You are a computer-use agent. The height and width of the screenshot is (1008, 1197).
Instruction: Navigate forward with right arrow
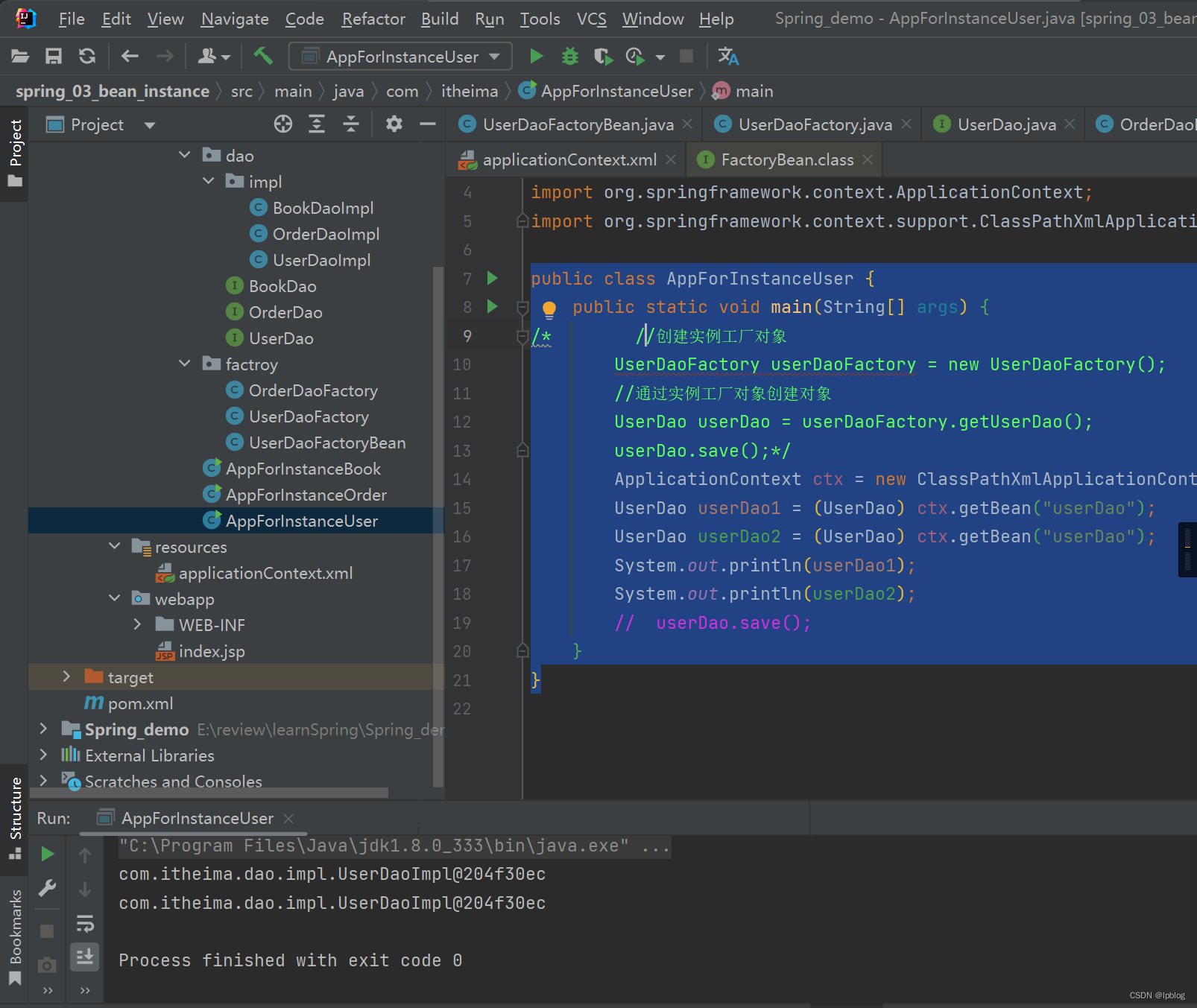(x=165, y=56)
